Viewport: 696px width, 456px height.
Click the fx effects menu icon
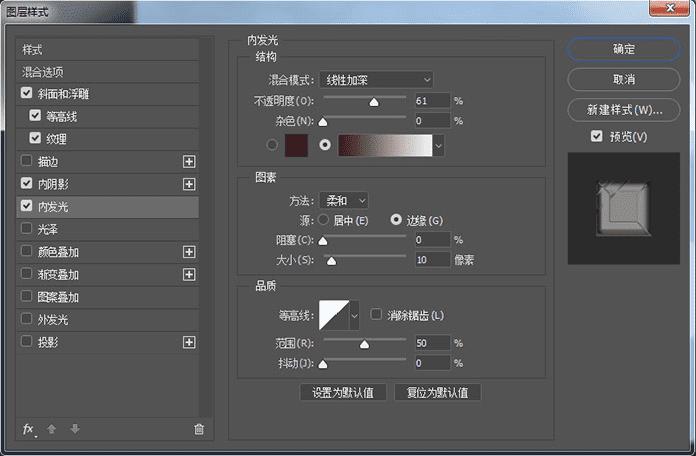pyautogui.click(x=29, y=429)
